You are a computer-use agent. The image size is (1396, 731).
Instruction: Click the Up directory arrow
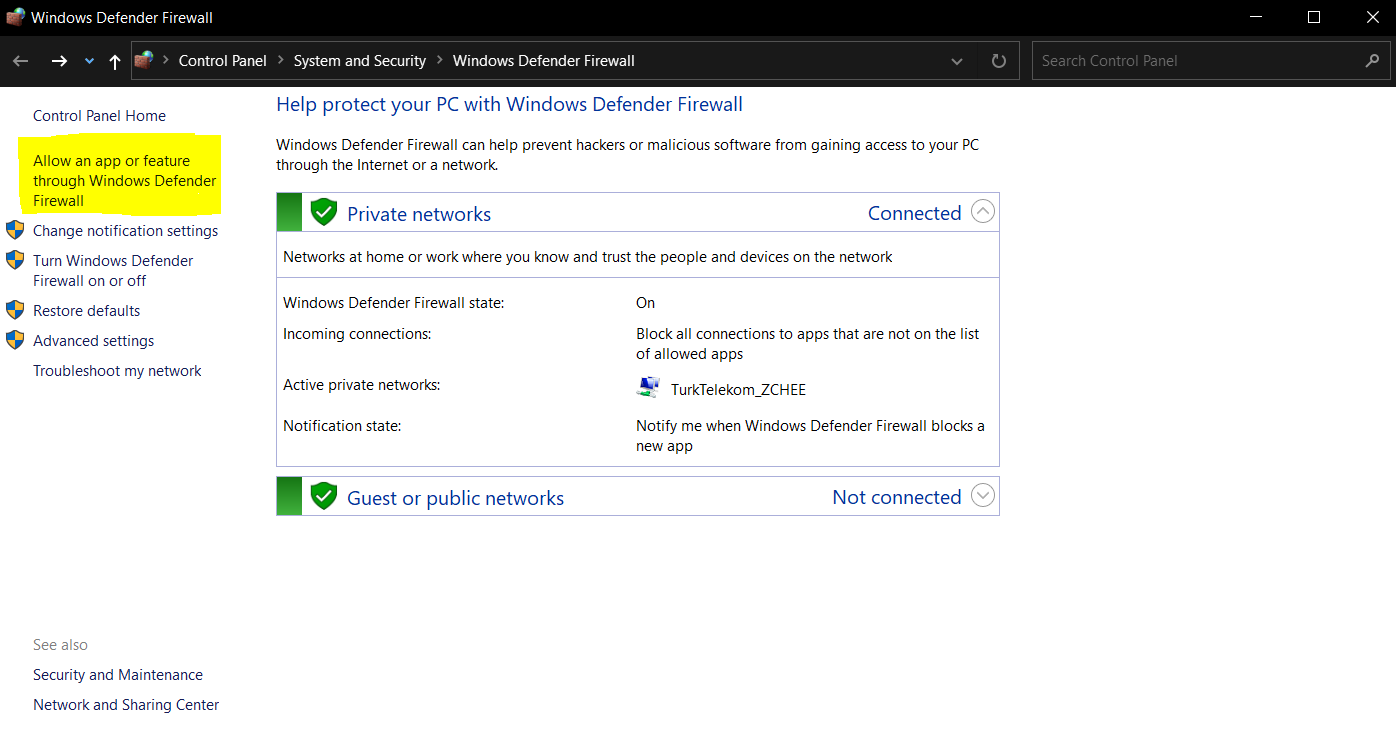[x=115, y=61]
